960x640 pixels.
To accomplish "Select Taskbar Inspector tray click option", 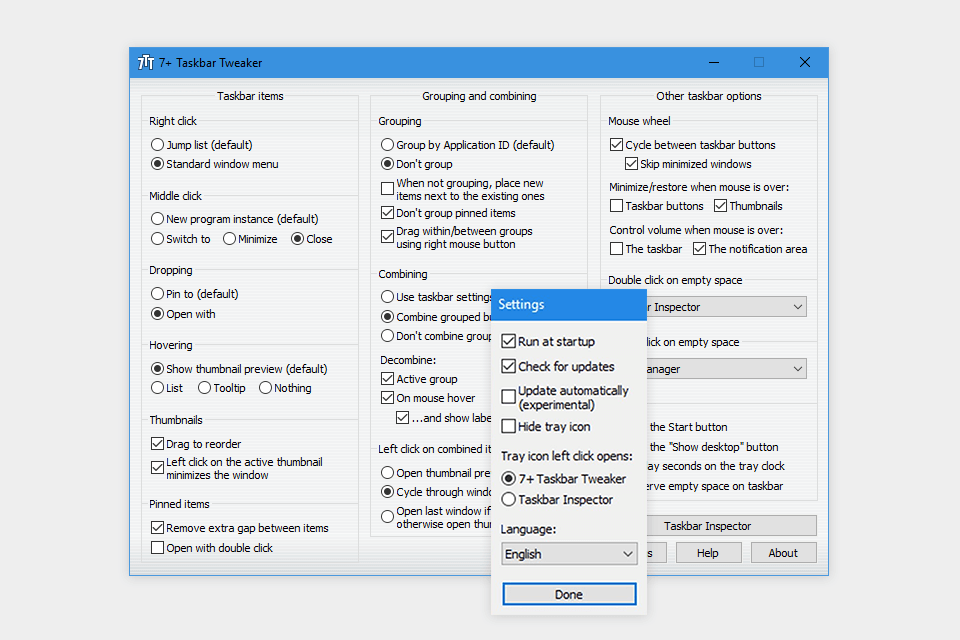I will 508,499.
